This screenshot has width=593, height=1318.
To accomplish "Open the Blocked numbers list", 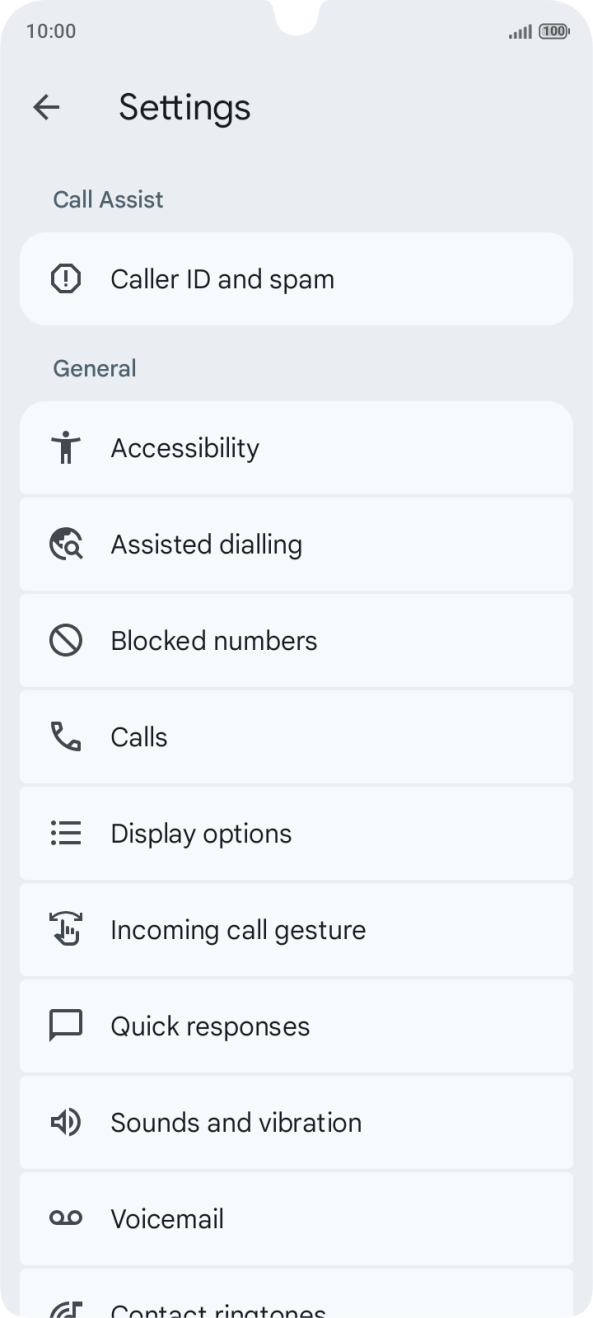I will click(x=296, y=640).
